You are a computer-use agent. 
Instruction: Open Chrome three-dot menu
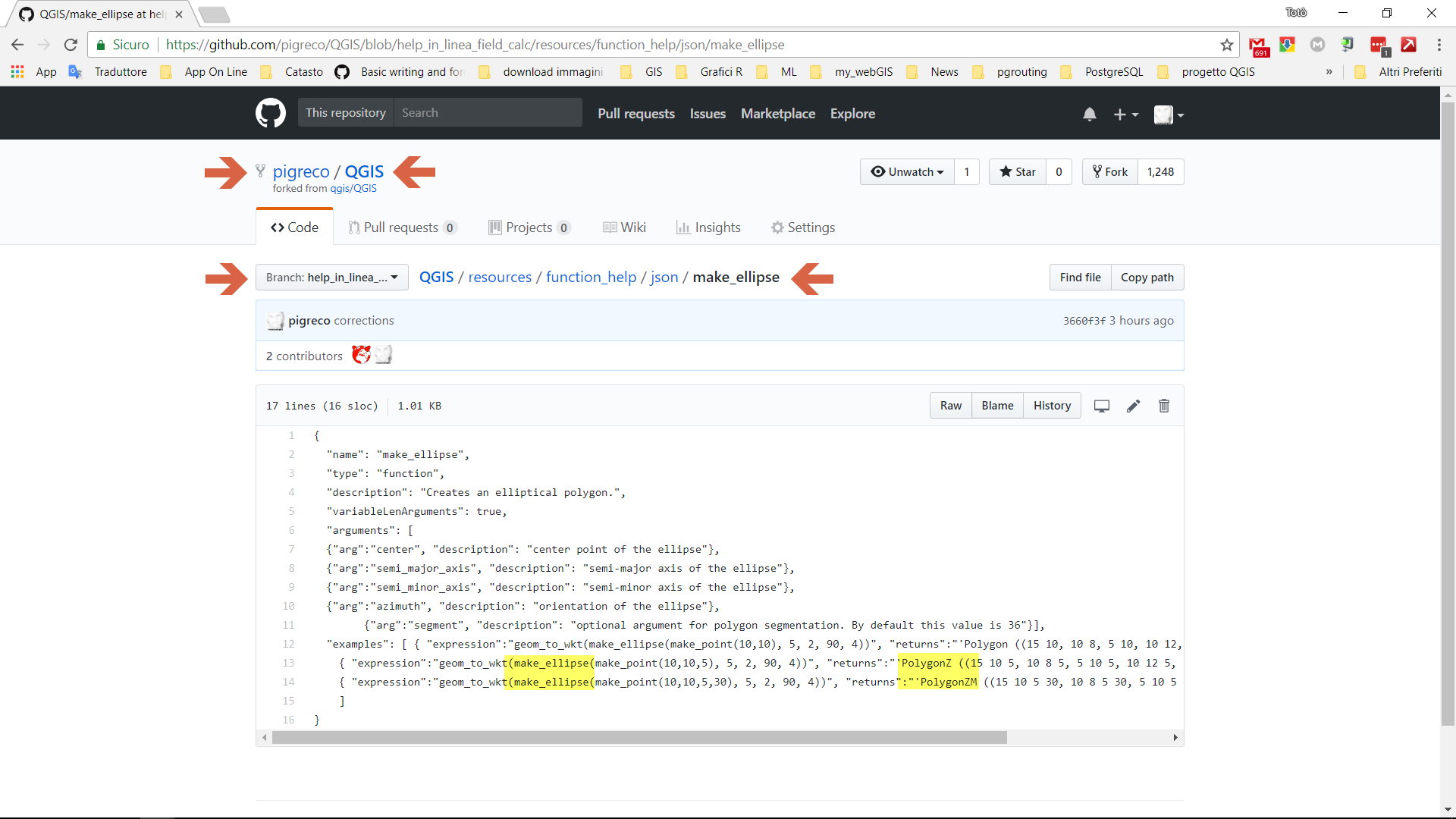1439,45
